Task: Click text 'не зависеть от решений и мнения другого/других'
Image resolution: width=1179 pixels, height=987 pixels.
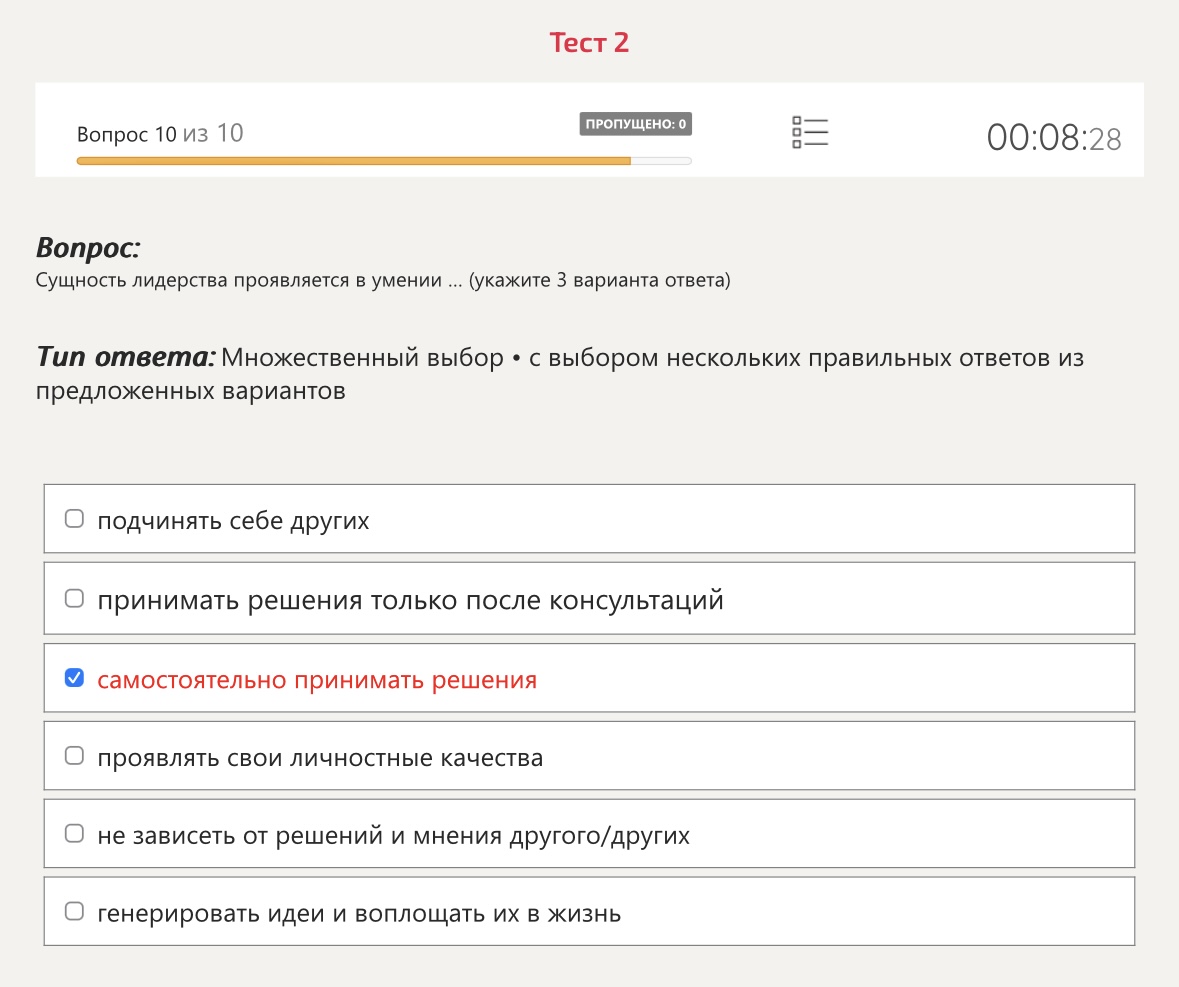Action: click(393, 835)
